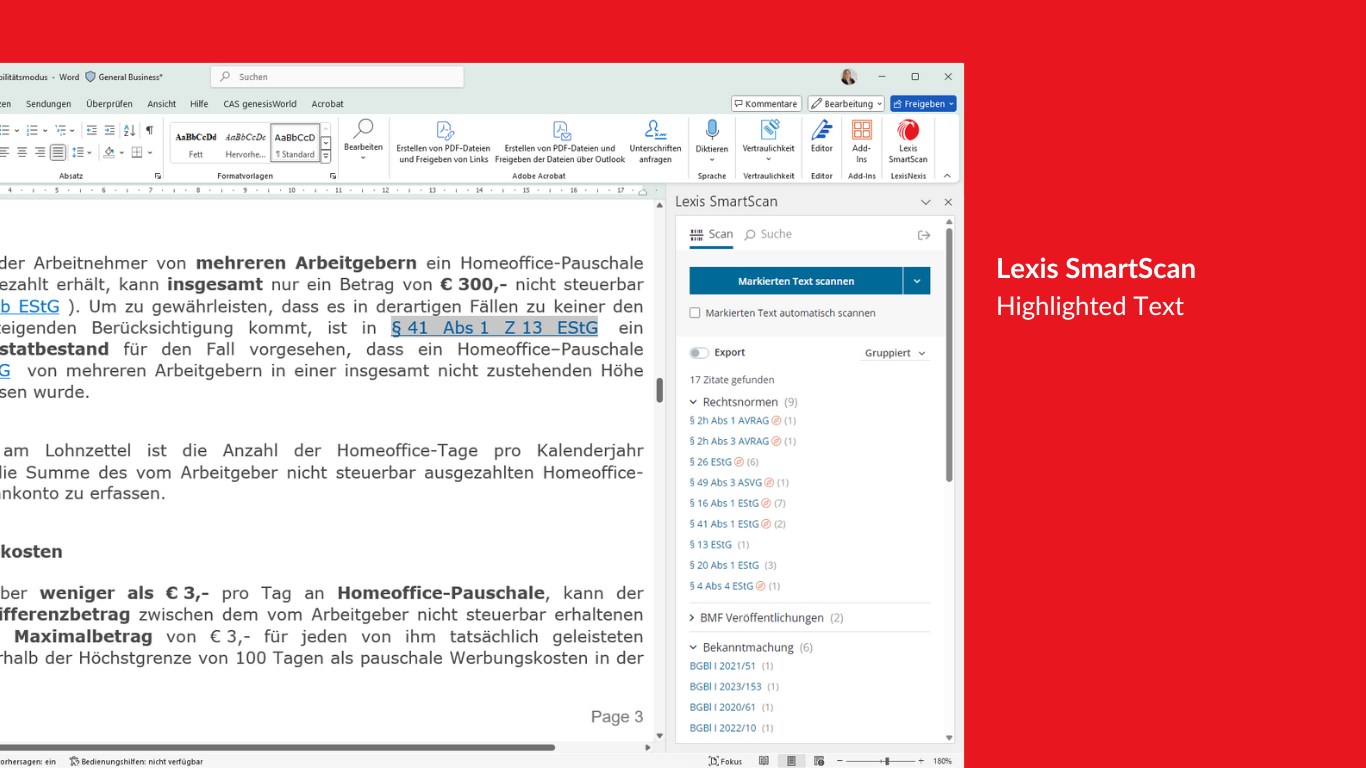Open the Gruppiert dropdown
Viewport: 1366px width, 768px height.
point(895,353)
